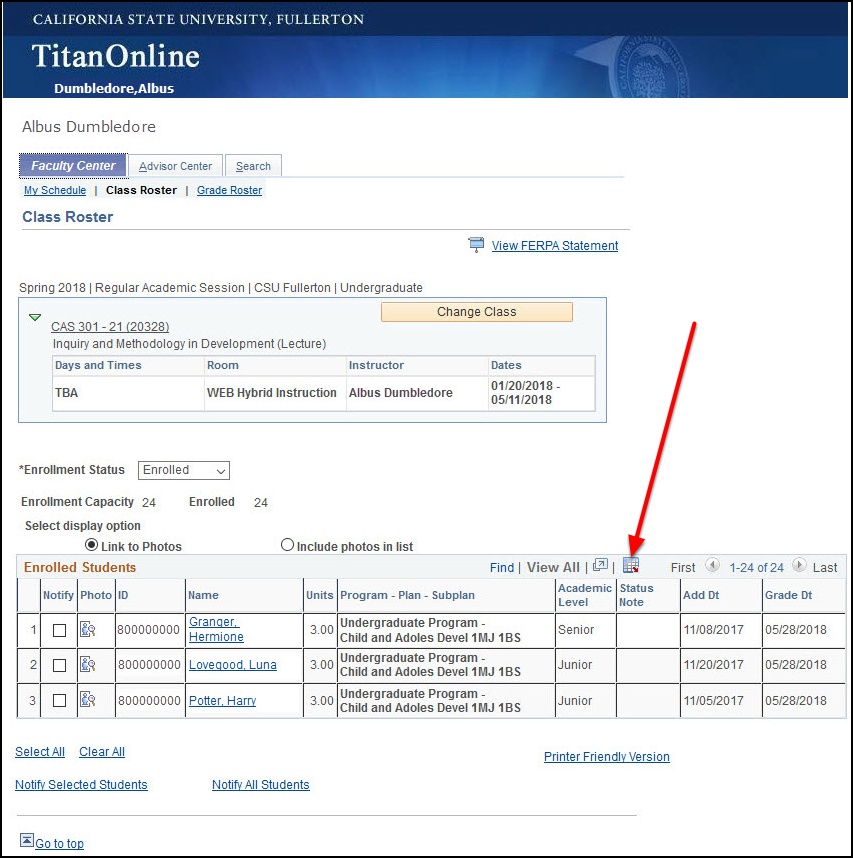
Task: Click FERPA statement presentation icon
Action: point(477,245)
